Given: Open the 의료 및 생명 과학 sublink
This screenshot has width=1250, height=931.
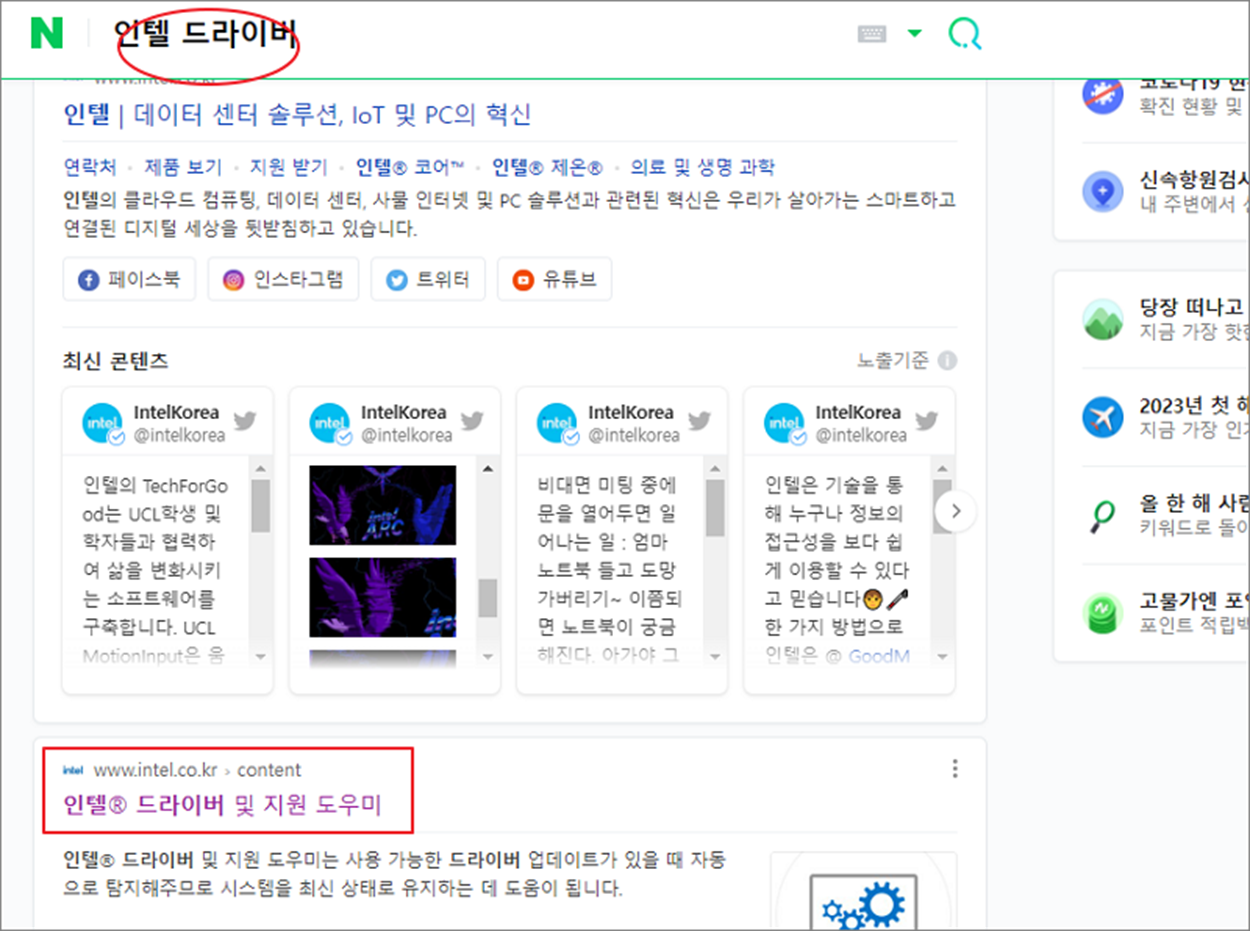Looking at the screenshot, I should coord(702,167).
